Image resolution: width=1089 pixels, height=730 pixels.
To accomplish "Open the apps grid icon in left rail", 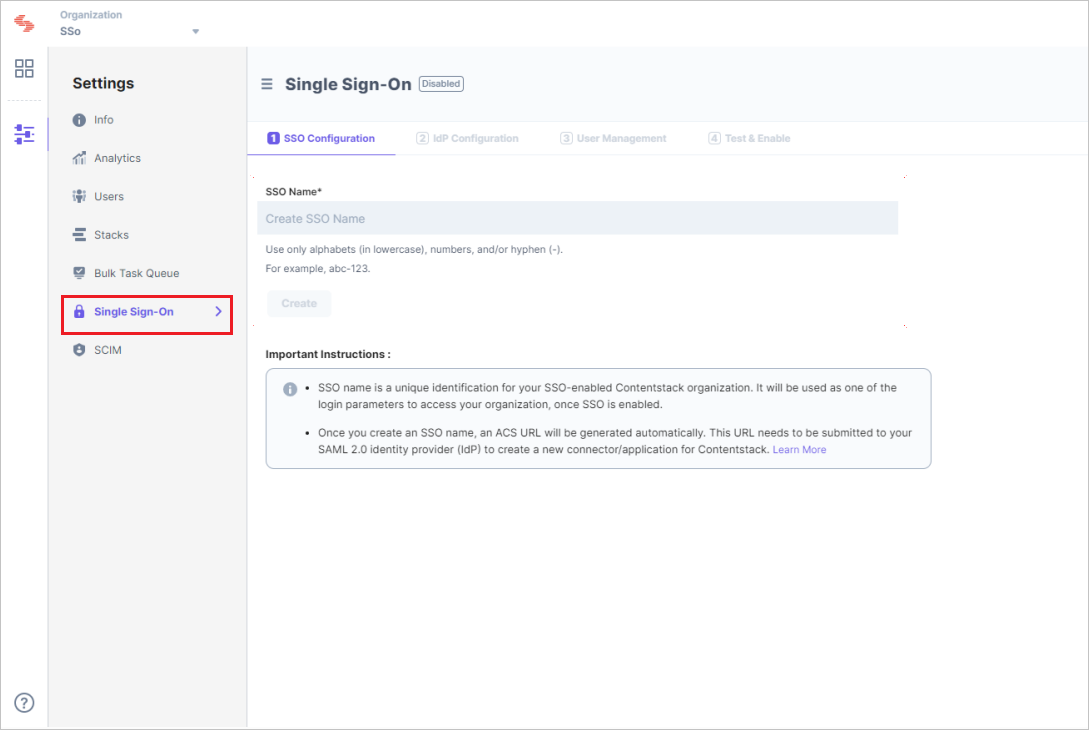I will pos(23,68).
